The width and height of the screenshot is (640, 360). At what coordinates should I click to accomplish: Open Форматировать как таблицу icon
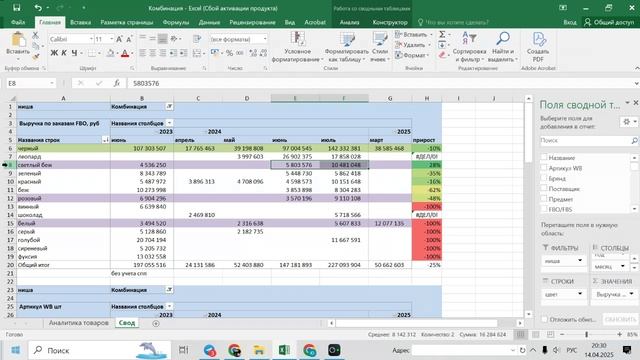[x=347, y=47]
